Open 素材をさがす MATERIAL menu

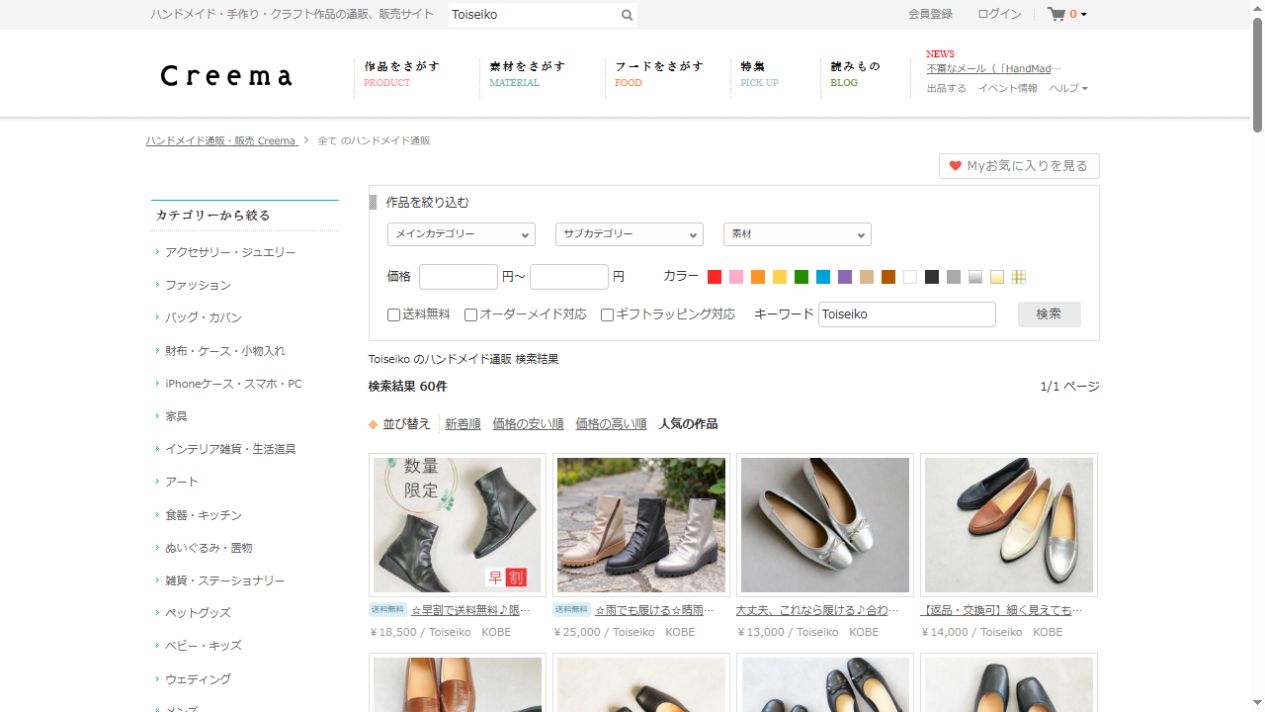[x=527, y=74]
